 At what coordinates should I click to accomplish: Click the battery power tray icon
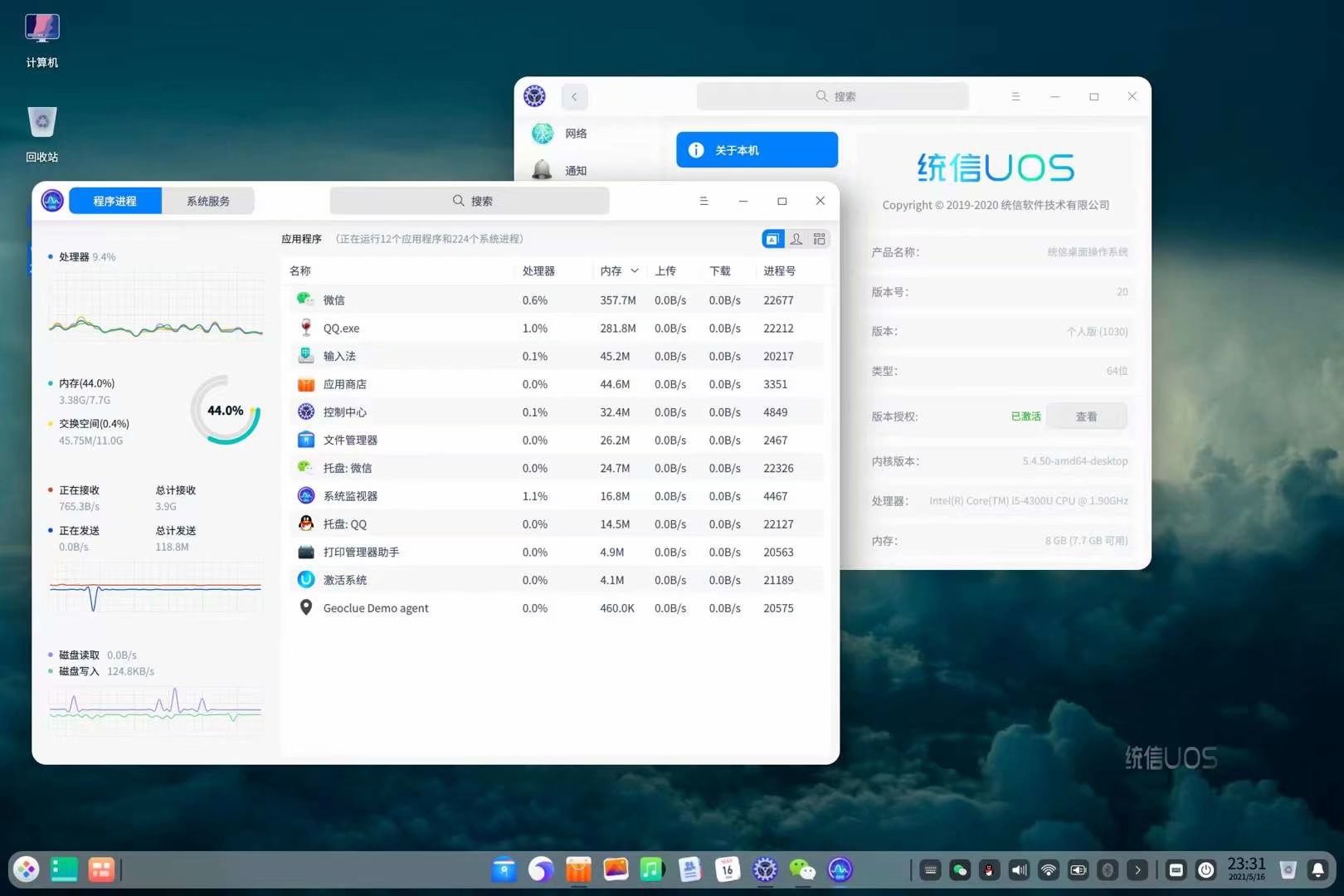1079,869
